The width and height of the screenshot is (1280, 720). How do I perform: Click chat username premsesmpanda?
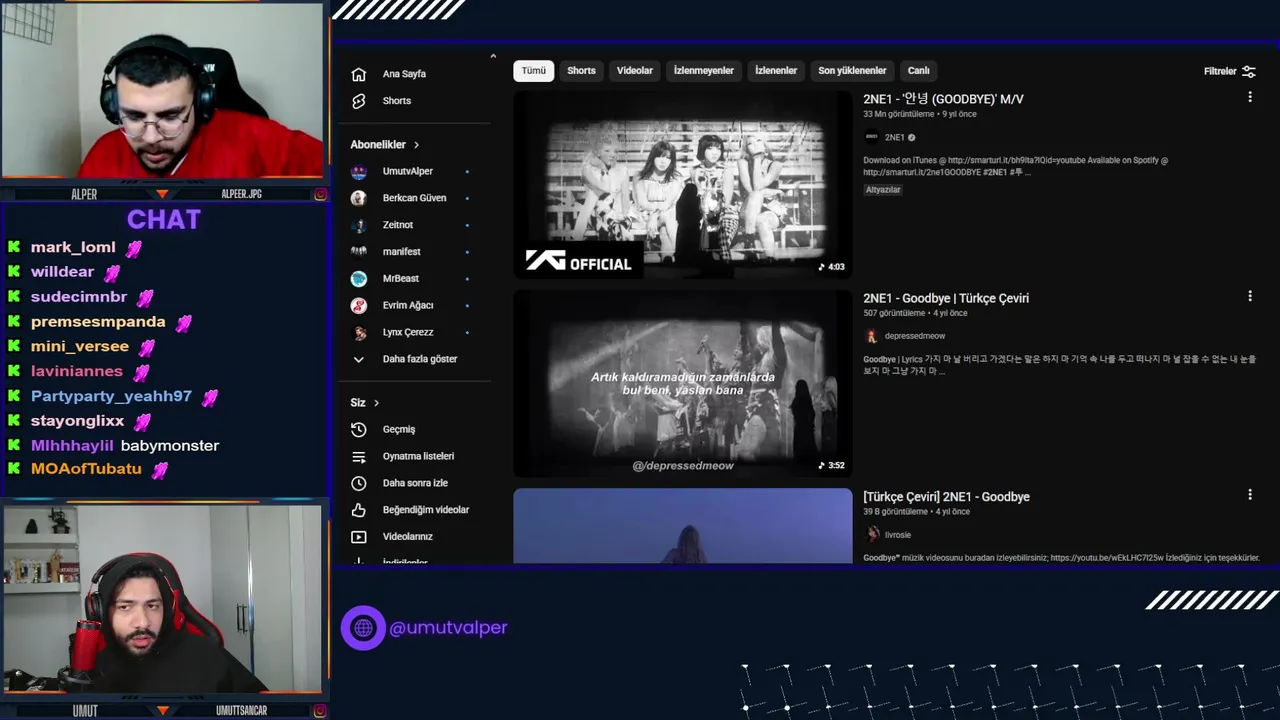click(98, 322)
